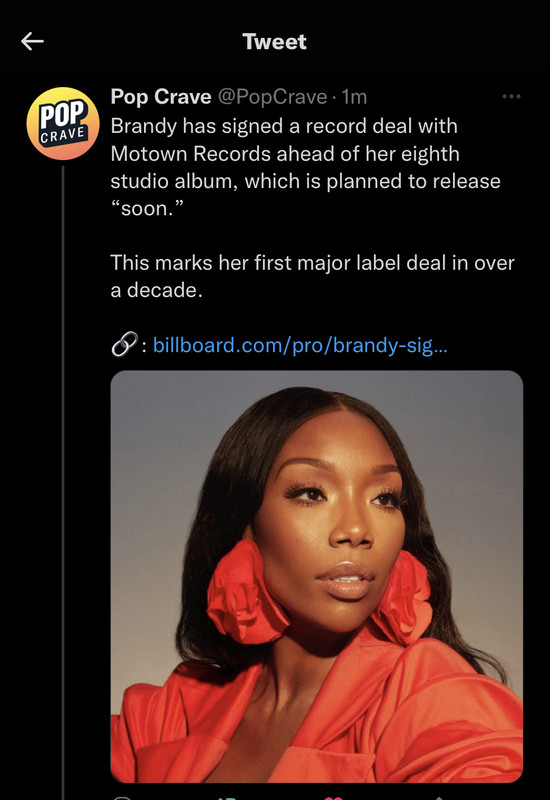Click the chain link emoji icon

click(x=124, y=344)
